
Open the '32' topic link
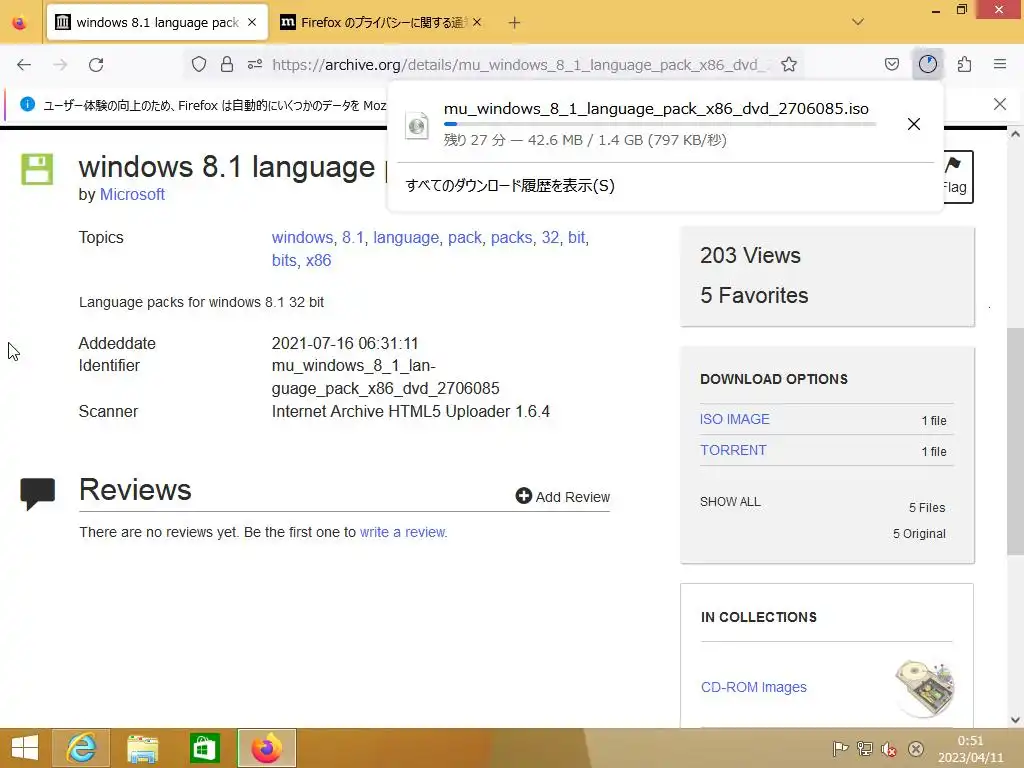(x=550, y=237)
